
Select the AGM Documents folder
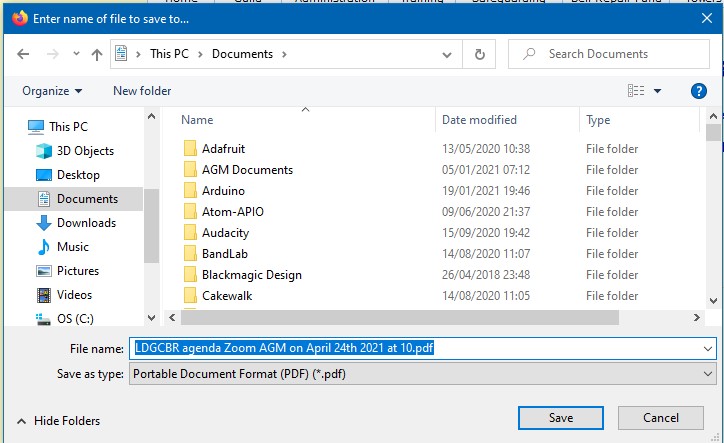tap(247, 170)
